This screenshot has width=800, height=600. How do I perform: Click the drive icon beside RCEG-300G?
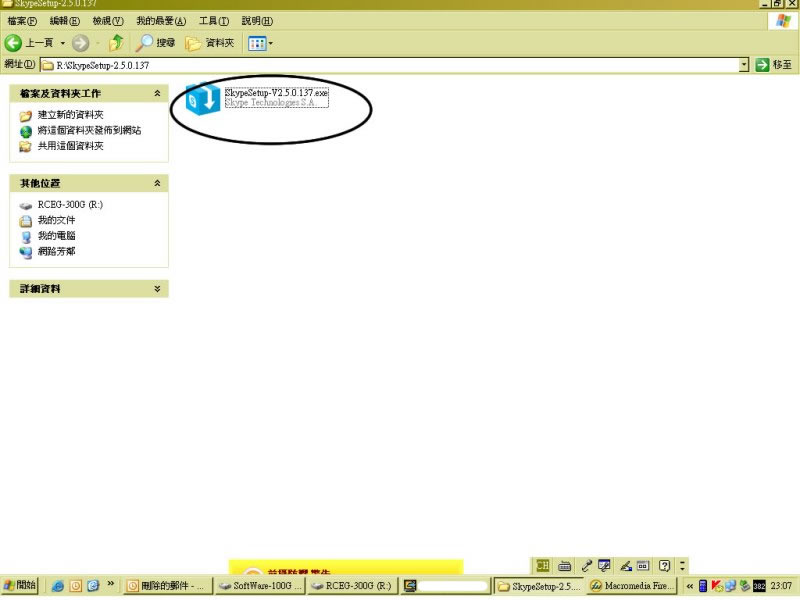[26, 206]
